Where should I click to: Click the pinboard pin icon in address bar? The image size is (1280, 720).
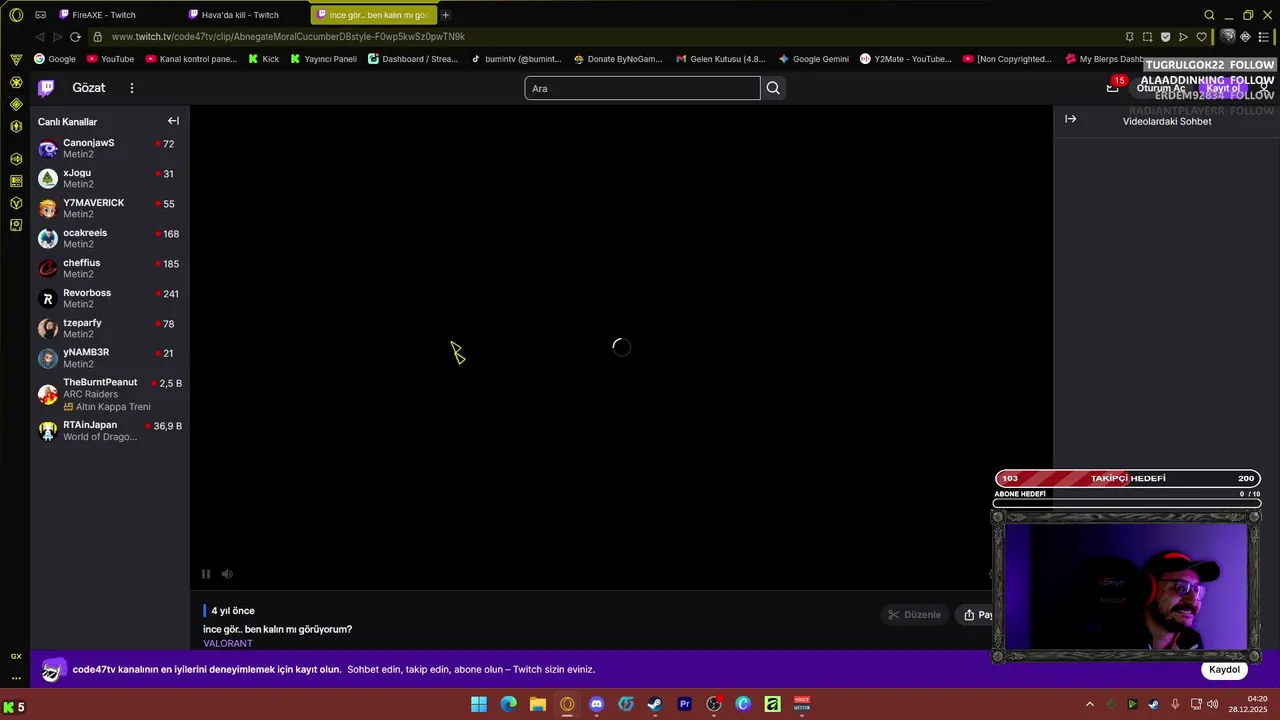coord(1129,37)
